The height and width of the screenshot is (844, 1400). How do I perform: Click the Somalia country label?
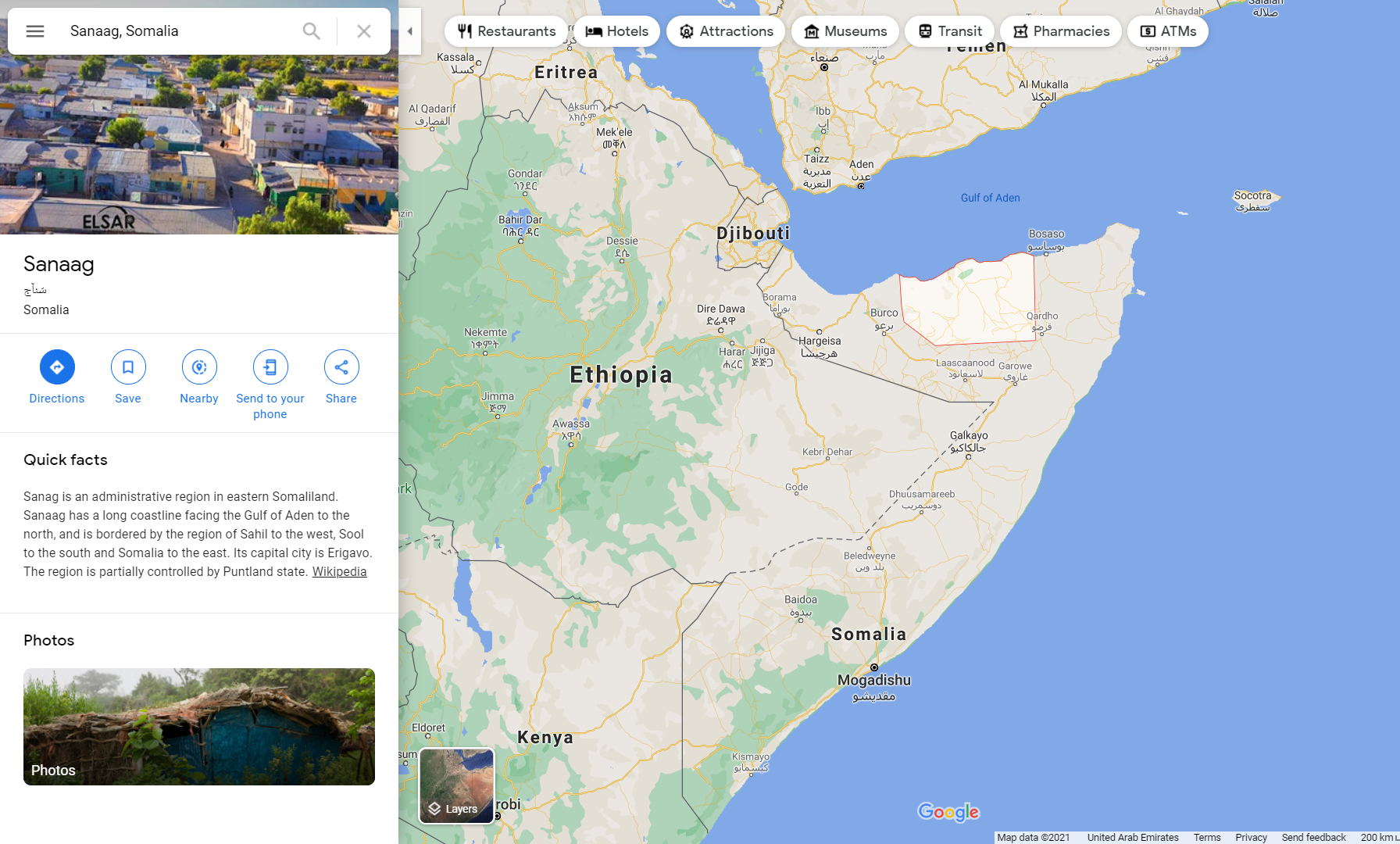[x=869, y=634]
